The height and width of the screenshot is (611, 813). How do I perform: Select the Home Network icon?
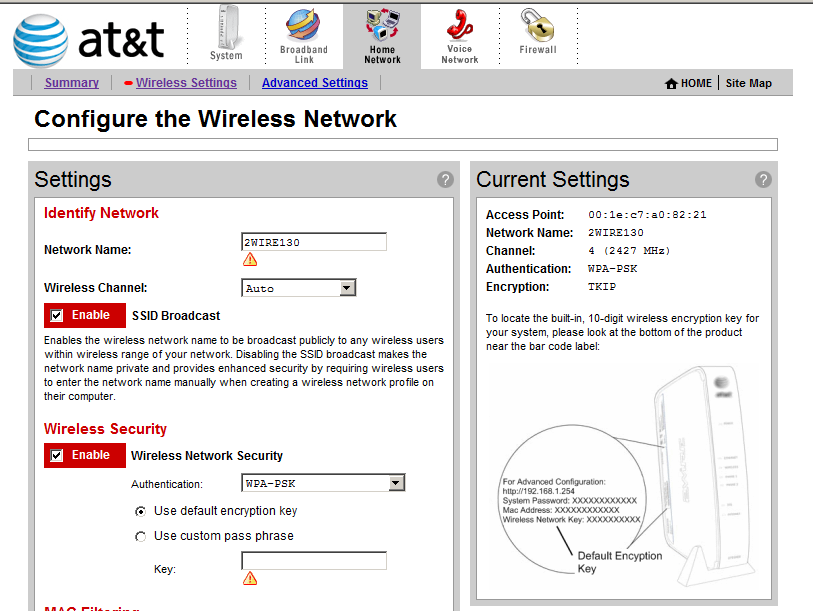coord(381,24)
